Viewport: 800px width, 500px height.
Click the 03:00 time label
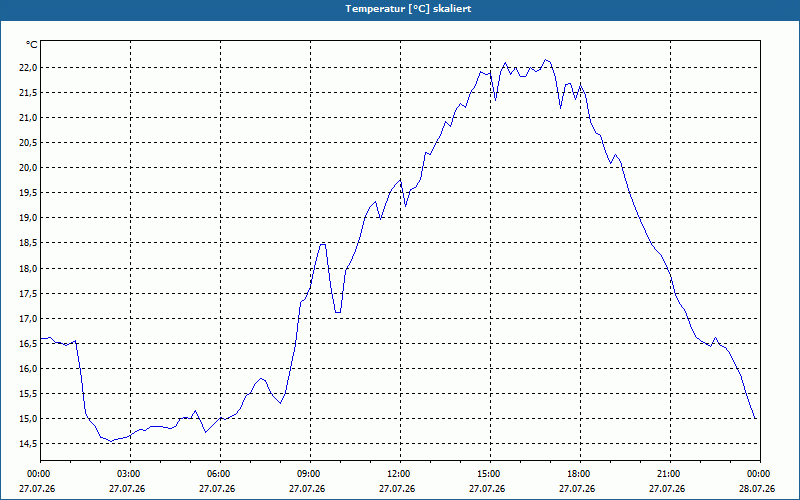pyautogui.click(x=130, y=474)
